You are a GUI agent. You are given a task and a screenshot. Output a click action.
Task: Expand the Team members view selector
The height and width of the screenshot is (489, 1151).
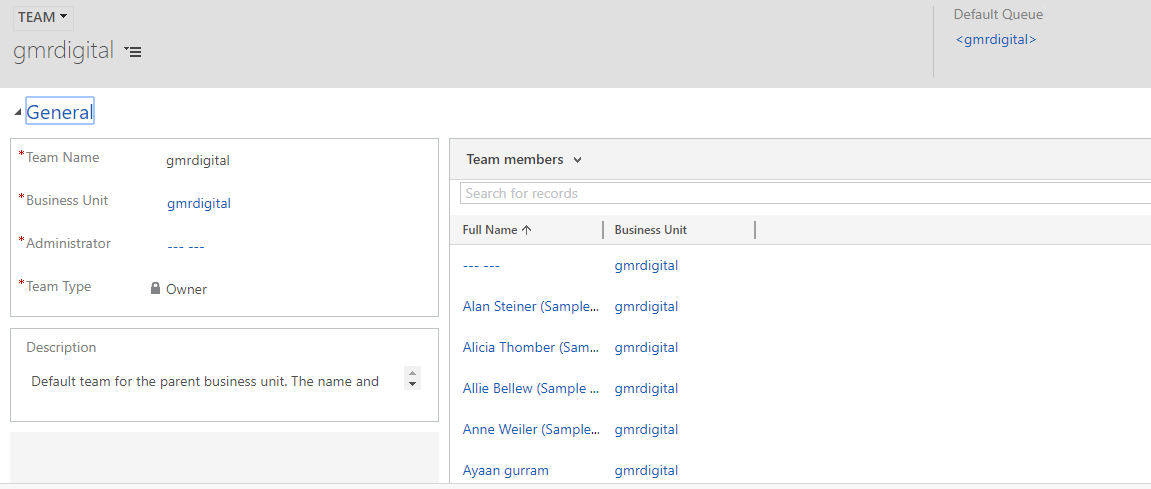tap(578, 160)
